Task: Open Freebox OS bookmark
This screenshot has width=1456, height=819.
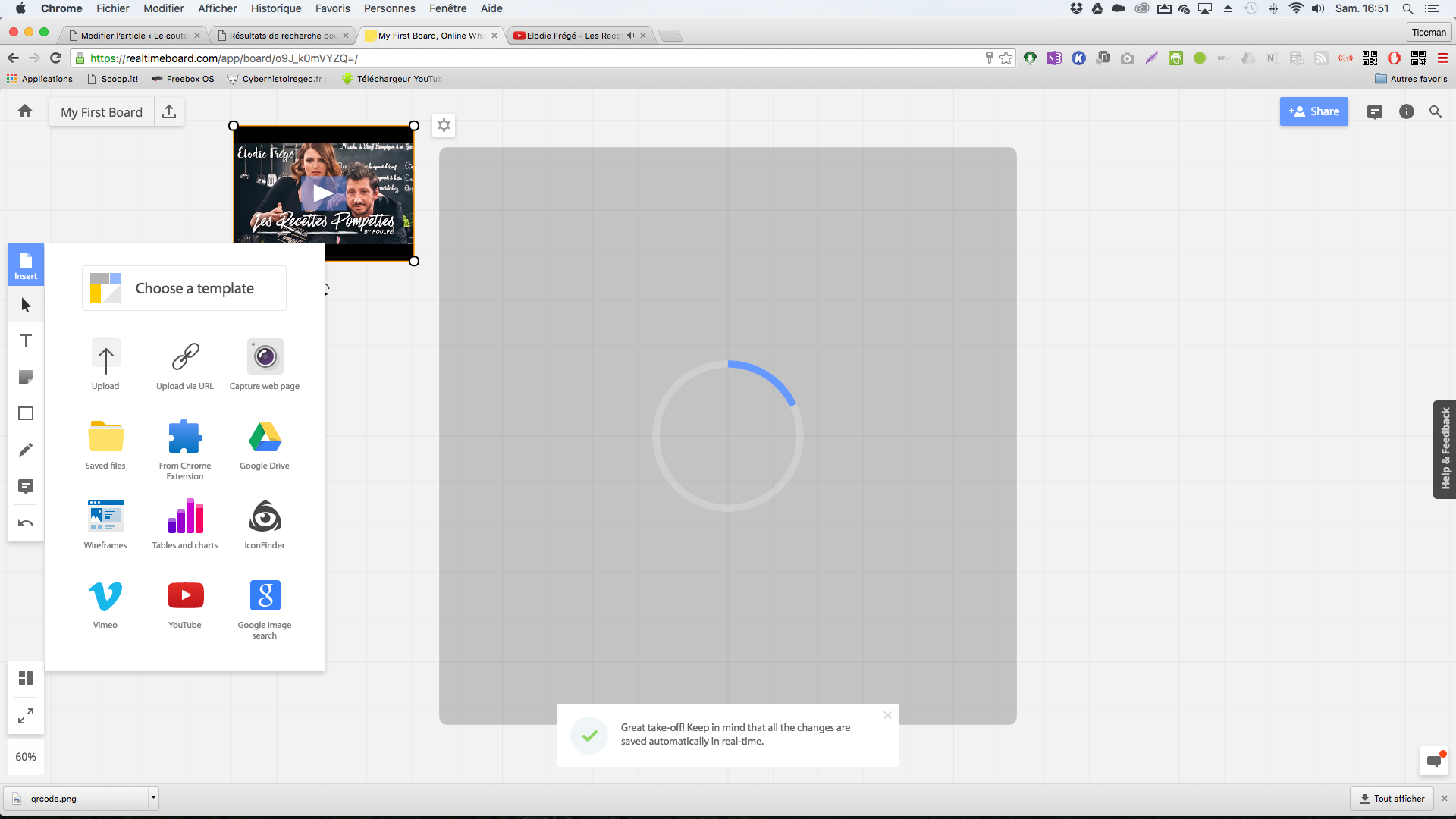Action: [x=183, y=79]
